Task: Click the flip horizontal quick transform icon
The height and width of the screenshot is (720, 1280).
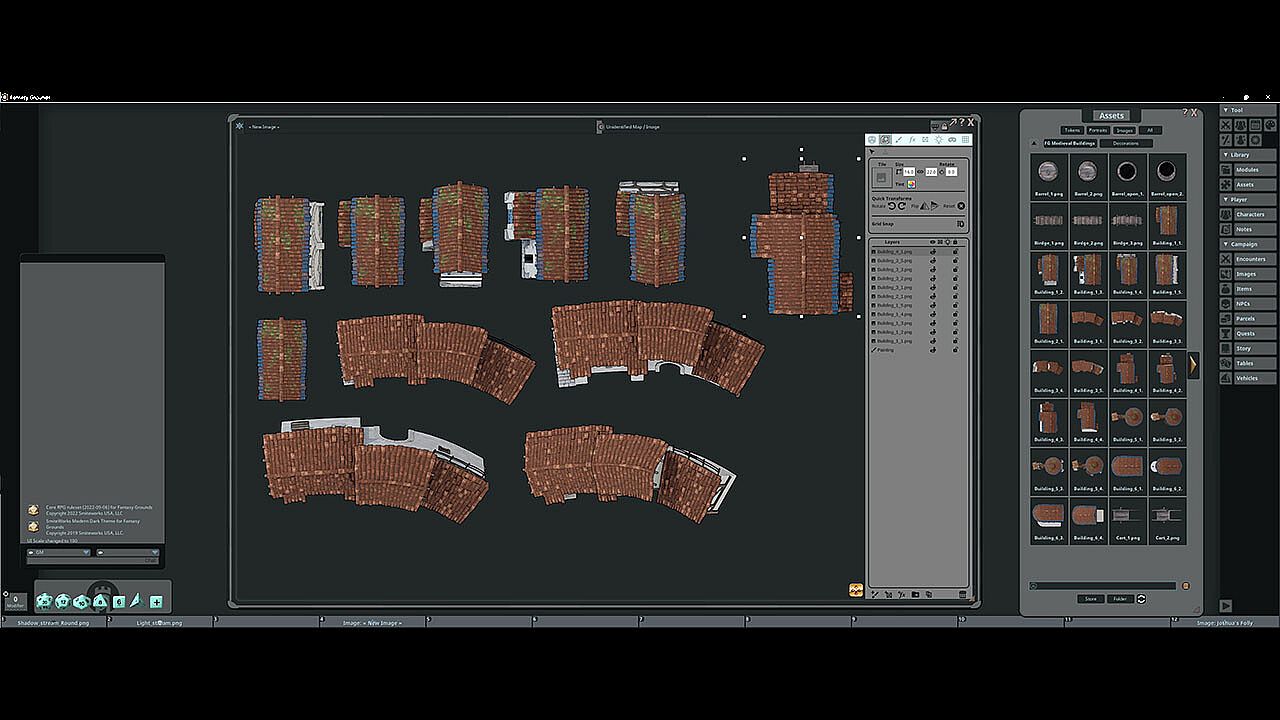Action: tap(924, 206)
